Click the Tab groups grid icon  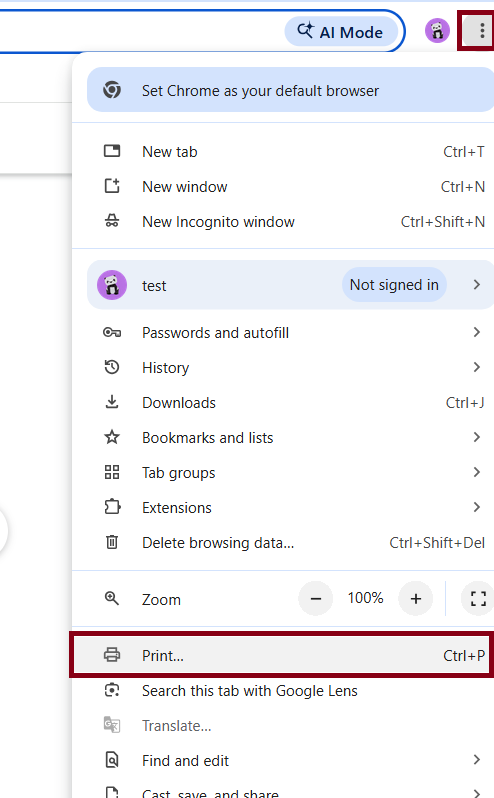[112, 472]
